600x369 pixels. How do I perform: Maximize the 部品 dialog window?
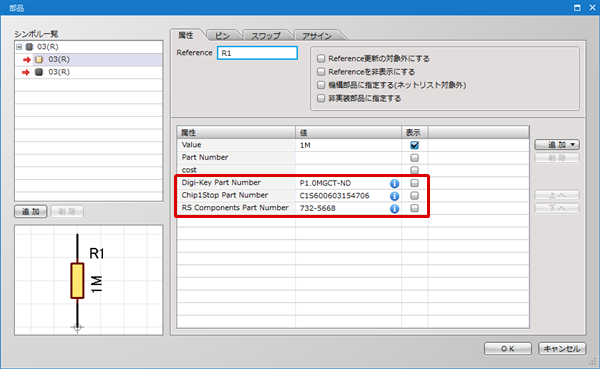point(577,8)
